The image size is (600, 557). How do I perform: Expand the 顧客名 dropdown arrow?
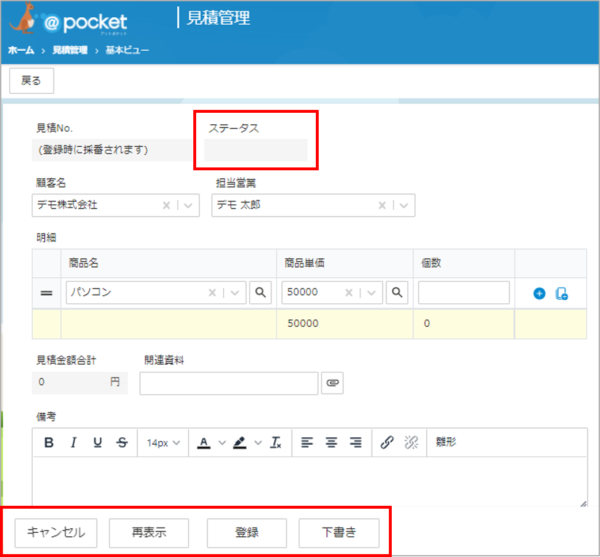coord(188,205)
